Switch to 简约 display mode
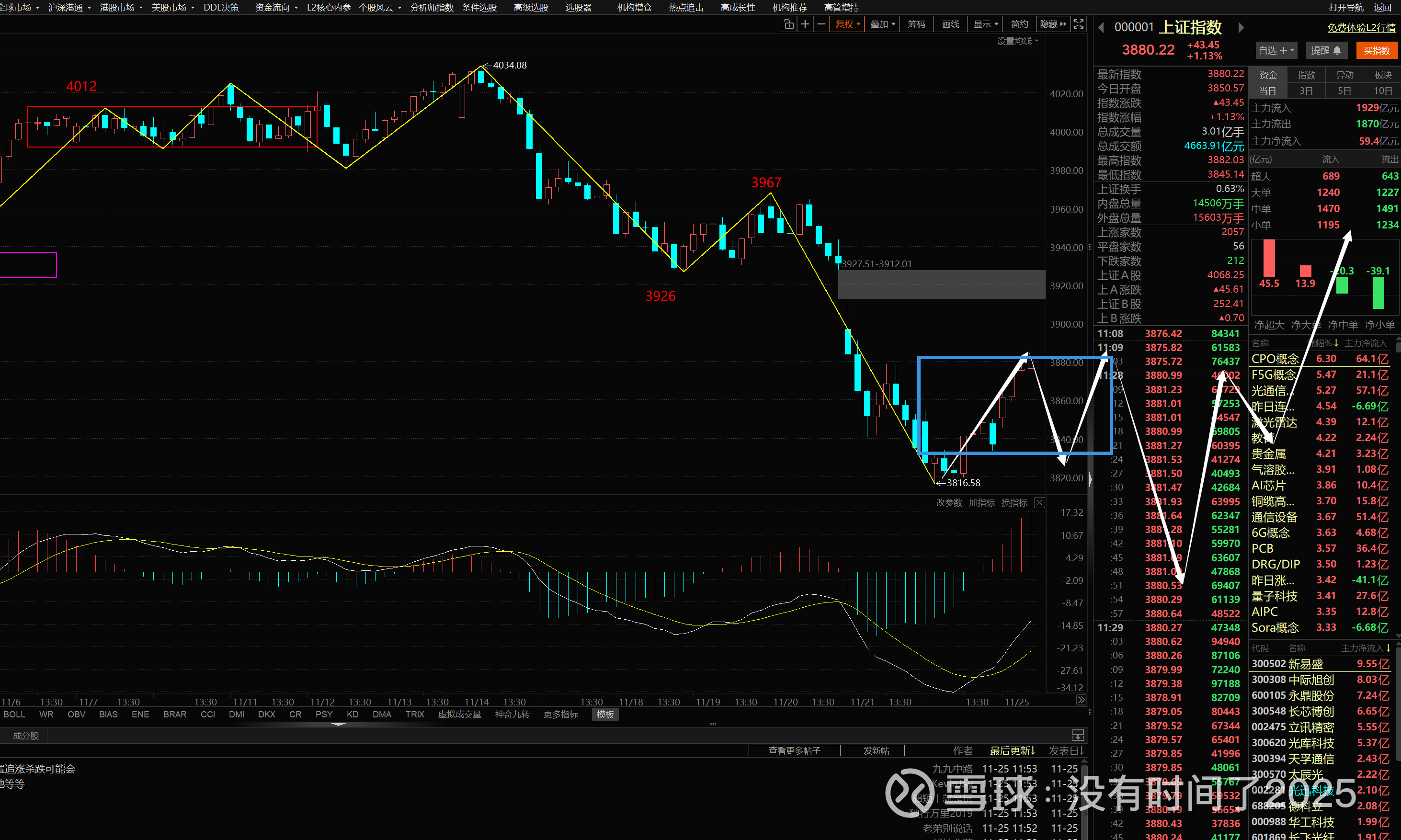Screen dimensions: 1401x840 coord(1019,24)
